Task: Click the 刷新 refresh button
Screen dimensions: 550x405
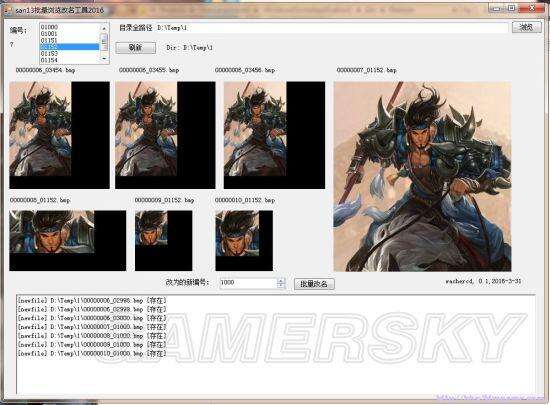Action: pos(135,48)
